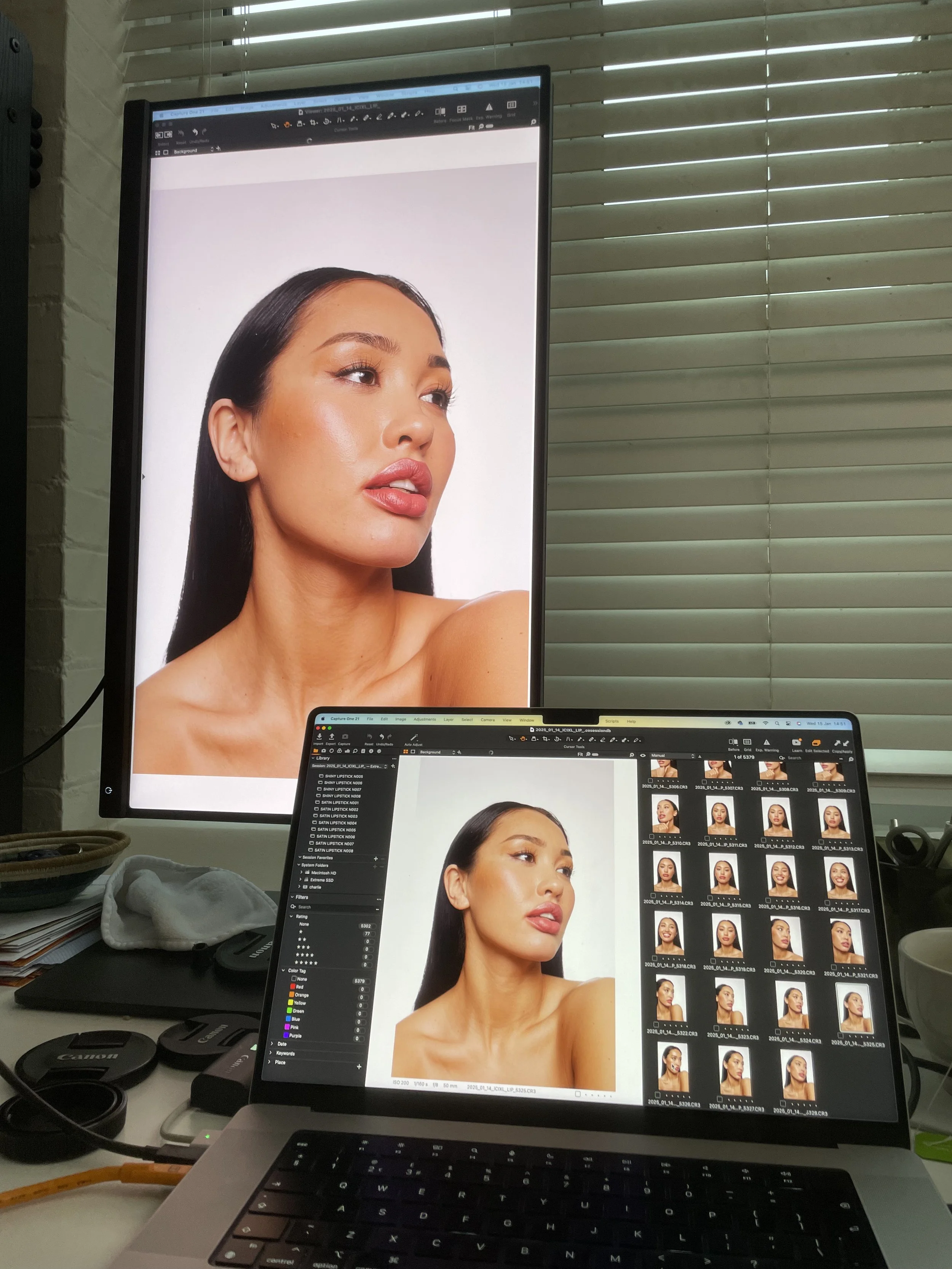Click the Import icon on the laptop
Image resolution: width=952 pixels, height=1269 pixels.
pyautogui.click(x=319, y=736)
